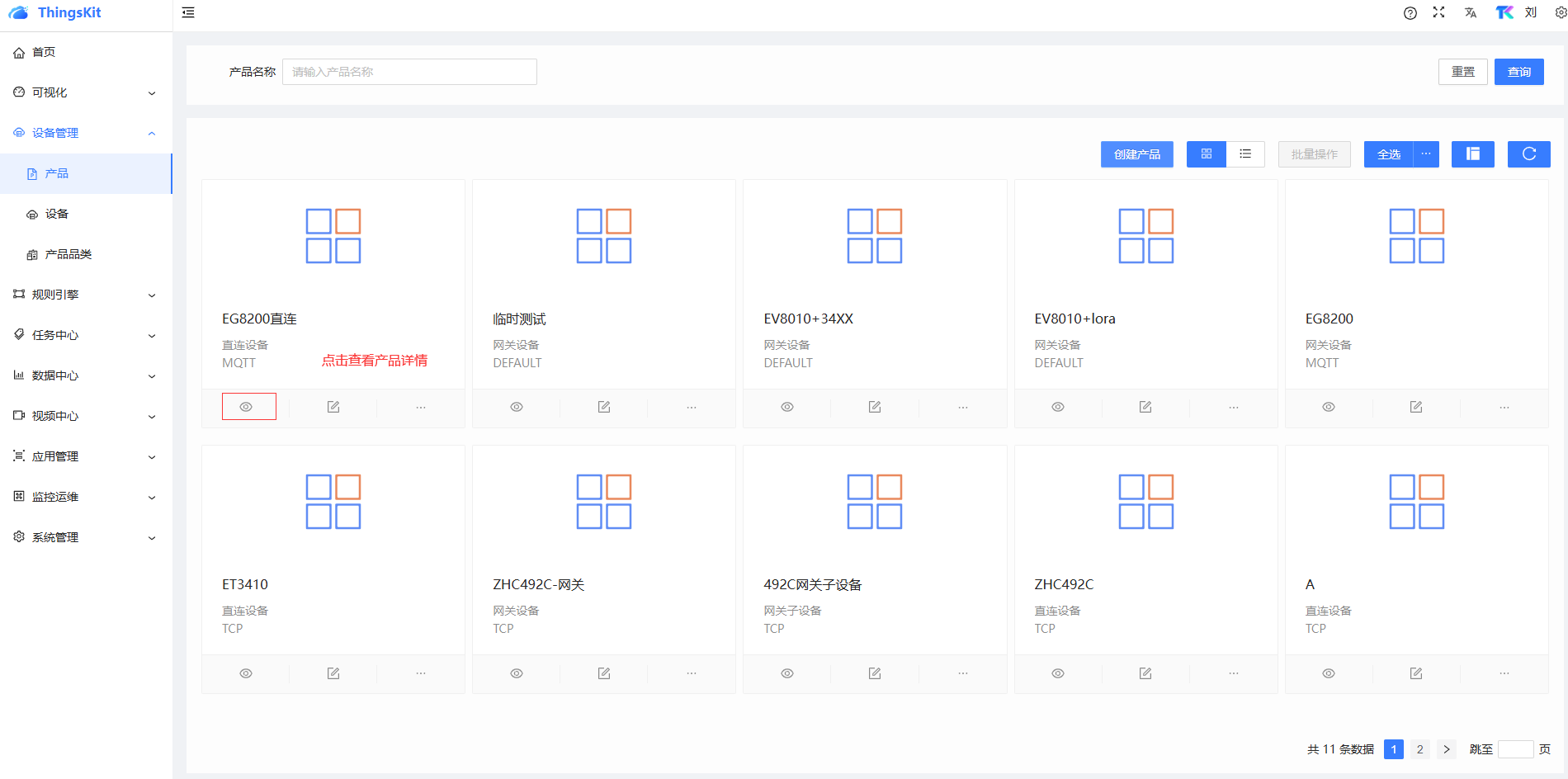The width and height of the screenshot is (1568, 779).
Task: Click the help question mark icon
Action: click(x=1410, y=12)
